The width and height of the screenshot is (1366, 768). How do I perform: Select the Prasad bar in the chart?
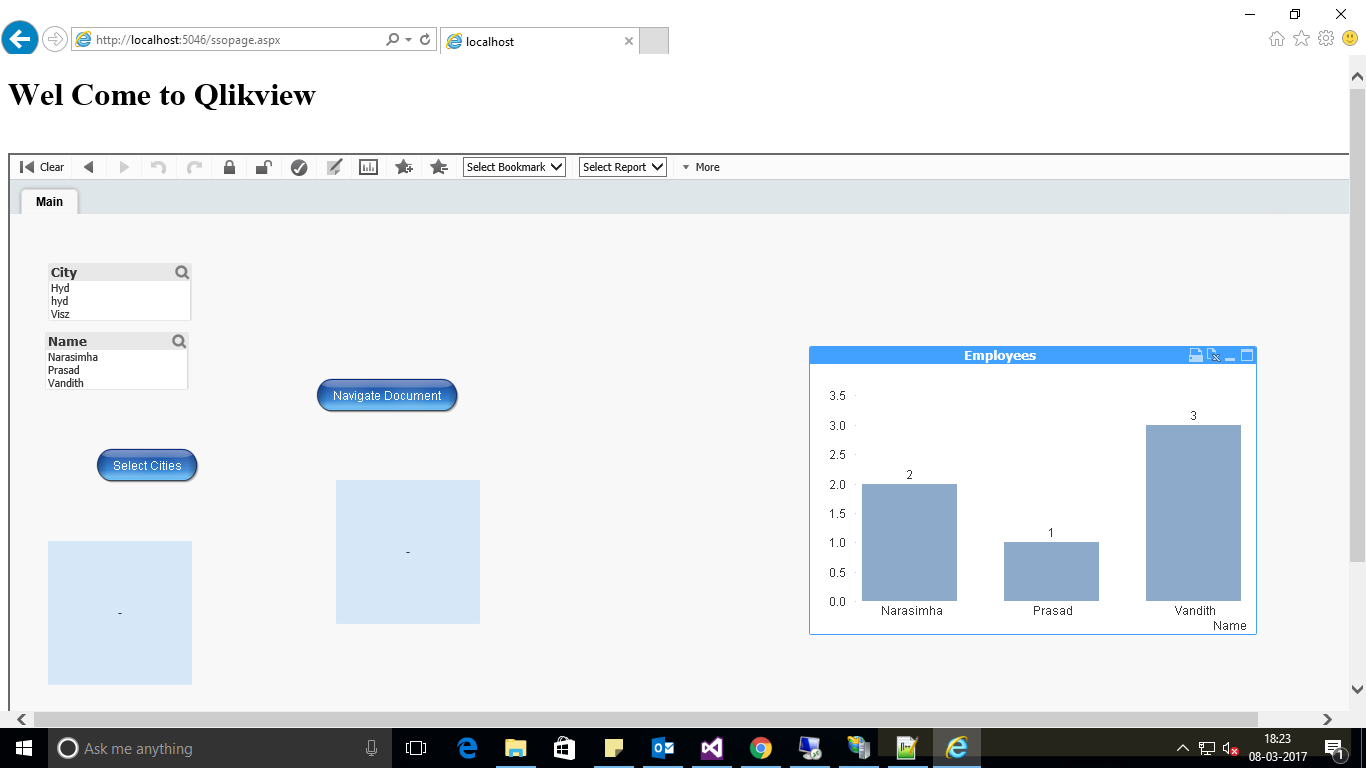(1051, 571)
